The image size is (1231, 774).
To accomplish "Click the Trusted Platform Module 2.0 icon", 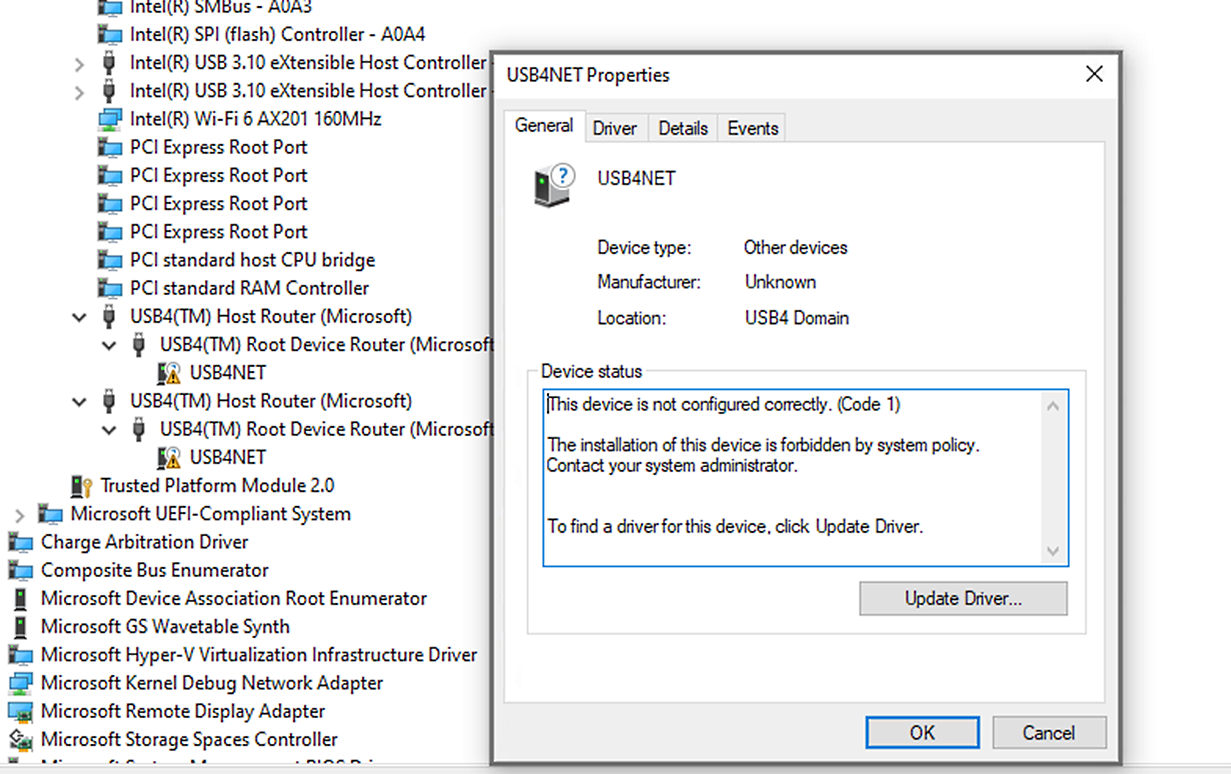I will point(81,486).
